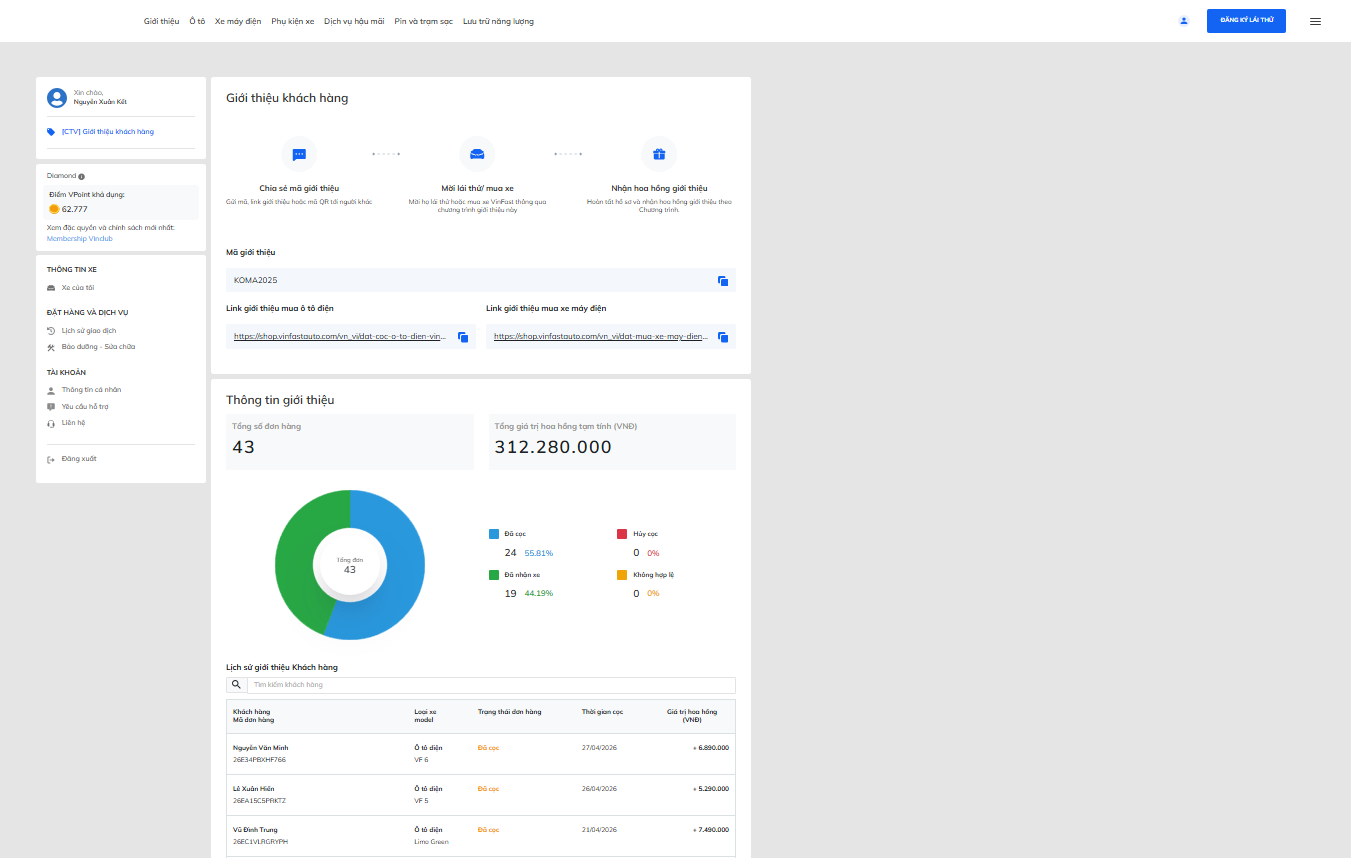Open the Giới thiệu menu item
Image resolution: width=1351 pixels, height=858 pixels.
click(161, 21)
